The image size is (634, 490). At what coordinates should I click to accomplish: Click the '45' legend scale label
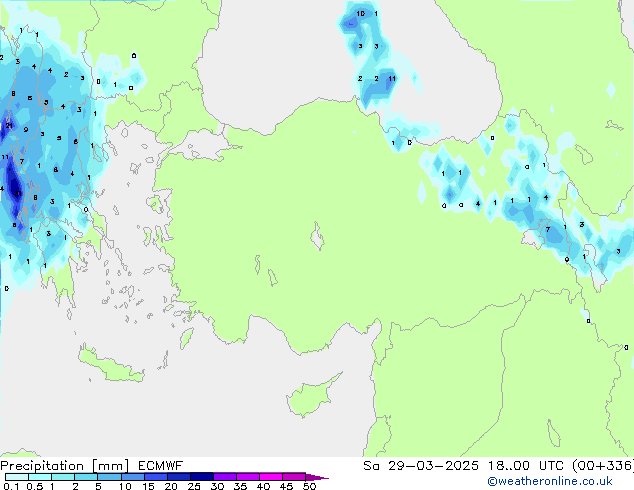[286, 486]
